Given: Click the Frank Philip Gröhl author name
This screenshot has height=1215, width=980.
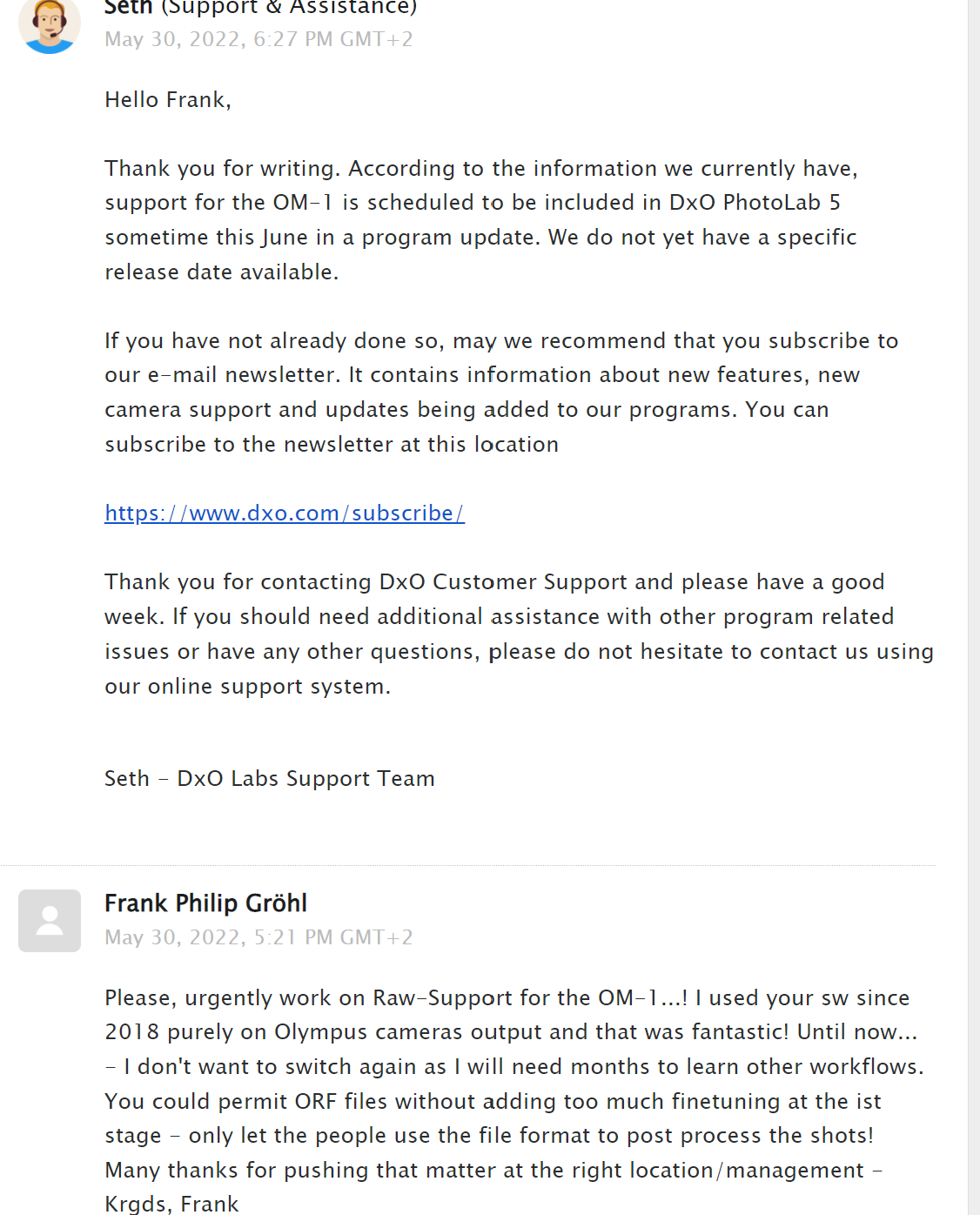Looking at the screenshot, I should 205,903.
